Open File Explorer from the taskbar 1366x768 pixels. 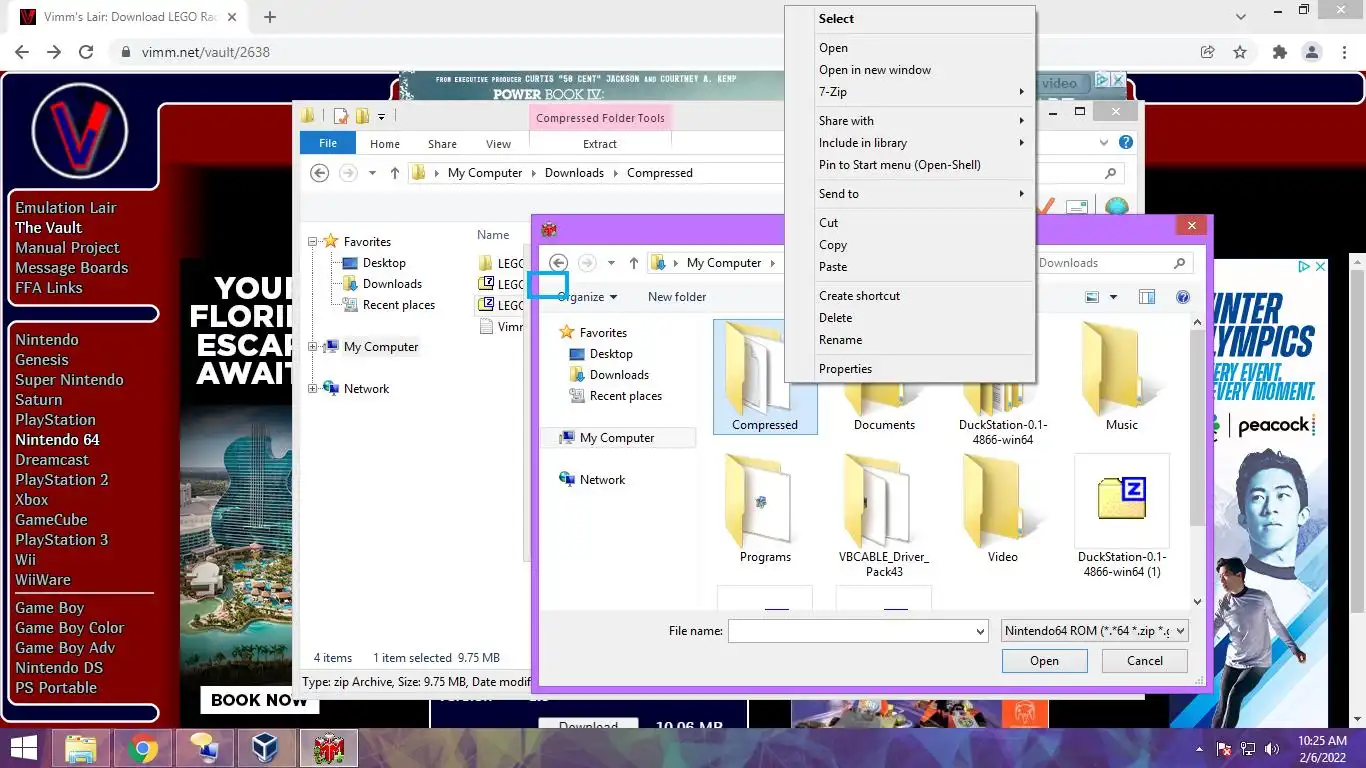81,748
